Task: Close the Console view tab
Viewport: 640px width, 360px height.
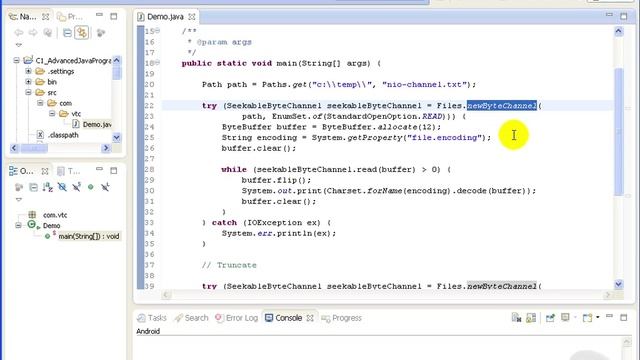Action: [x=310, y=318]
